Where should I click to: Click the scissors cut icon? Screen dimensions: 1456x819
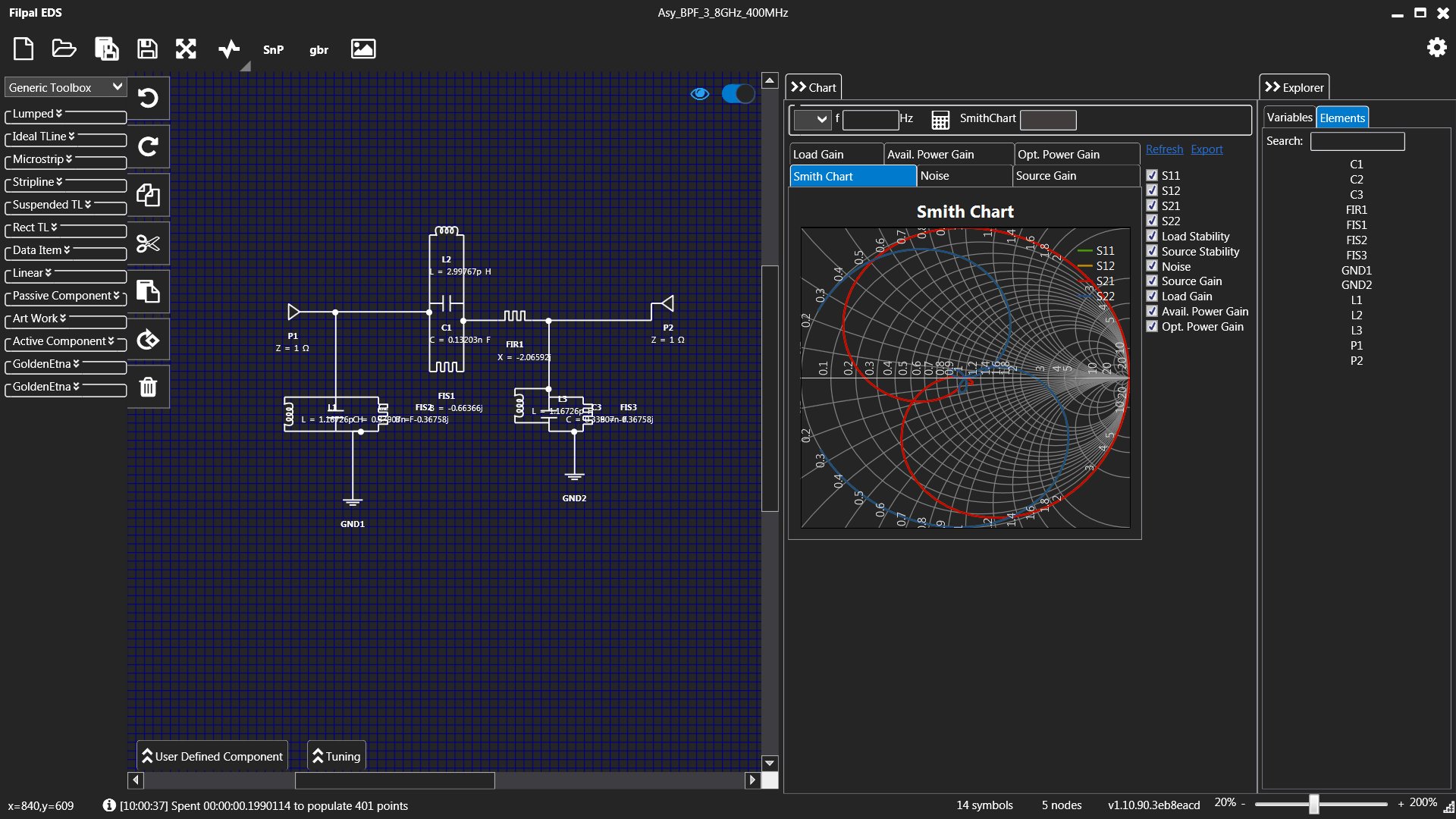148,243
